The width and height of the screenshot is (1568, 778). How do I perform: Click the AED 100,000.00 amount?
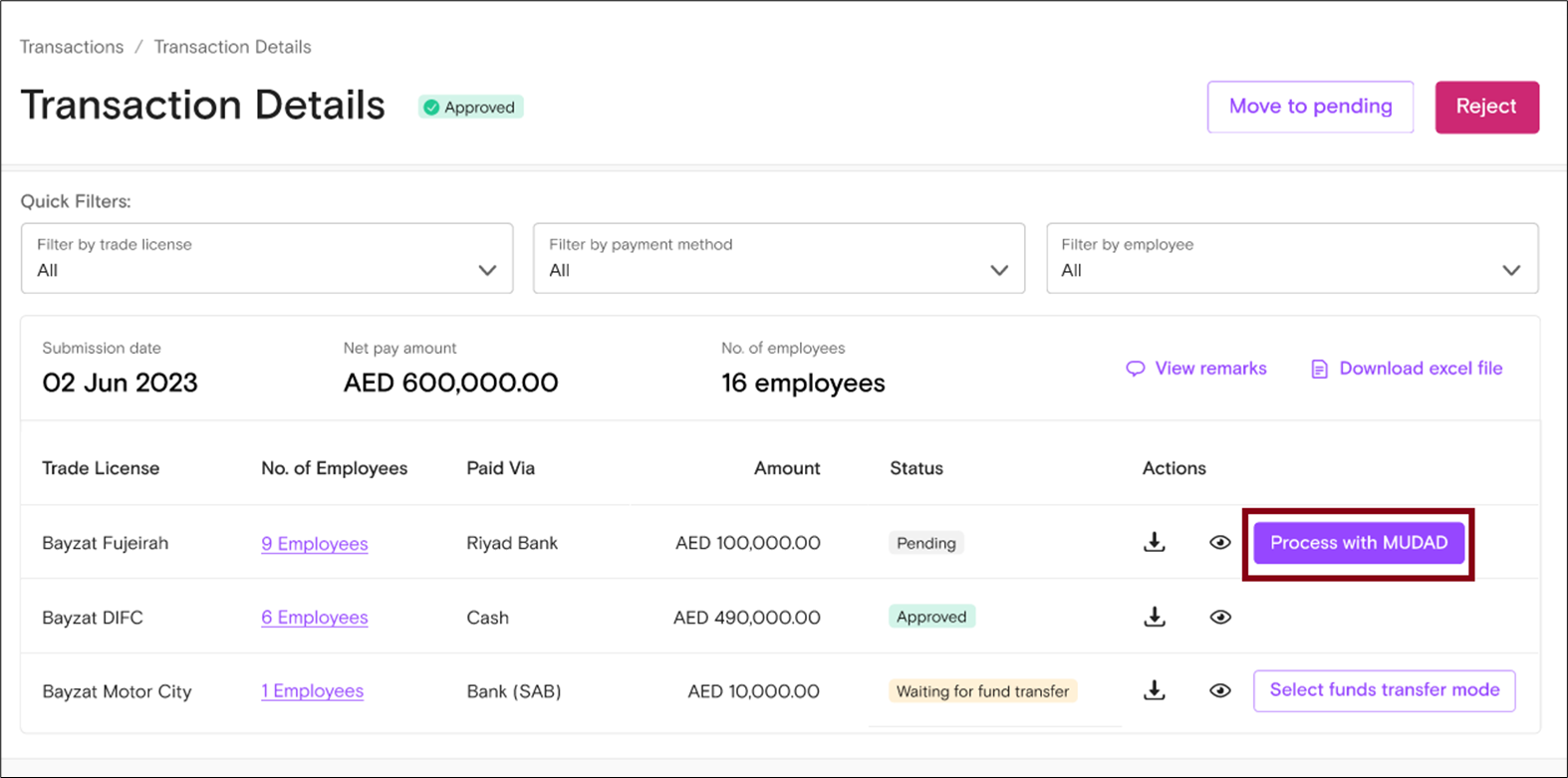coord(748,543)
